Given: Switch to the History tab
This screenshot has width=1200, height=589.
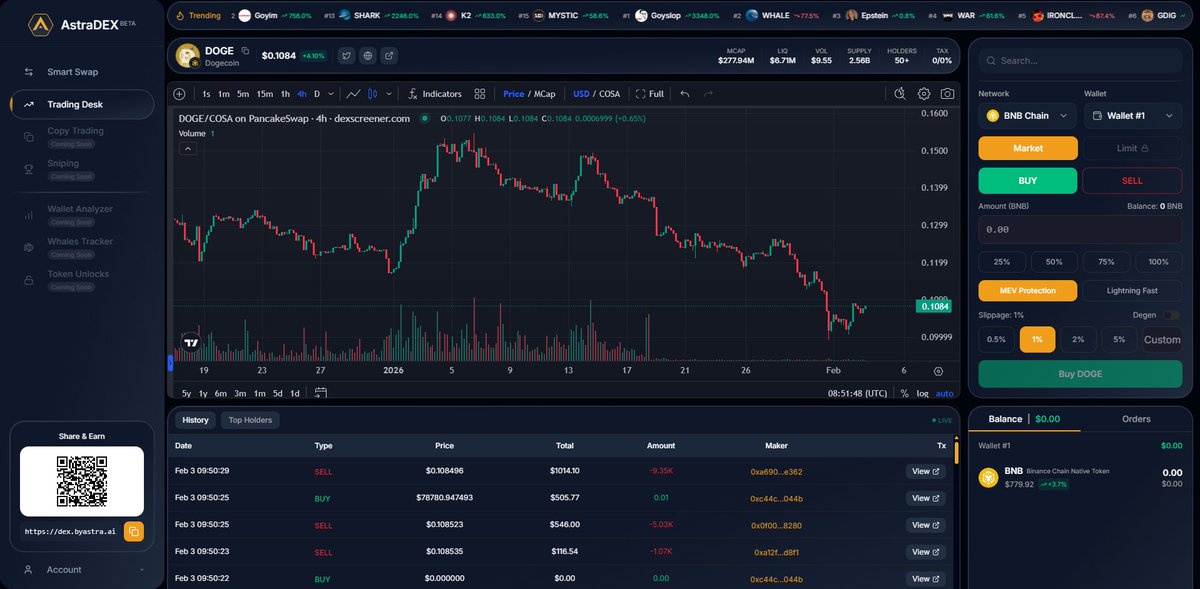Looking at the screenshot, I should 195,420.
